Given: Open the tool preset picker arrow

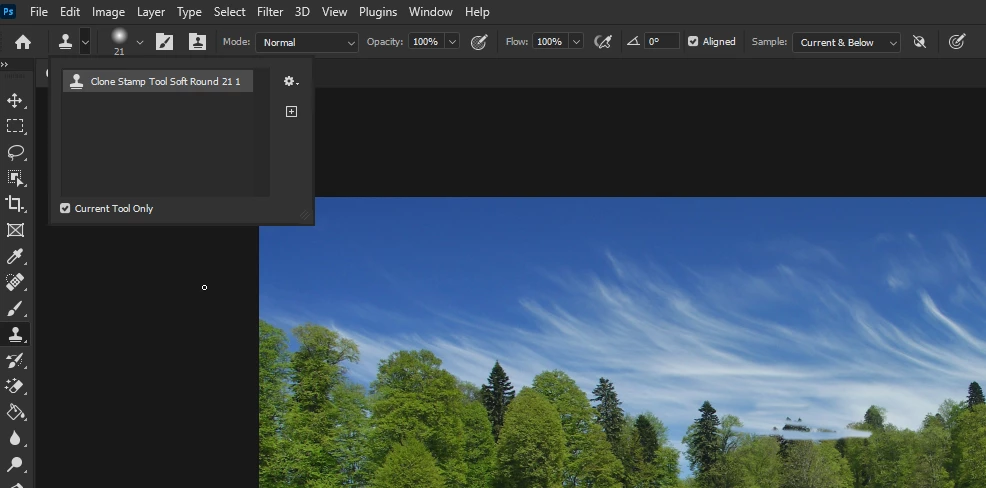Looking at the screenshot, I should pos(85,42).
